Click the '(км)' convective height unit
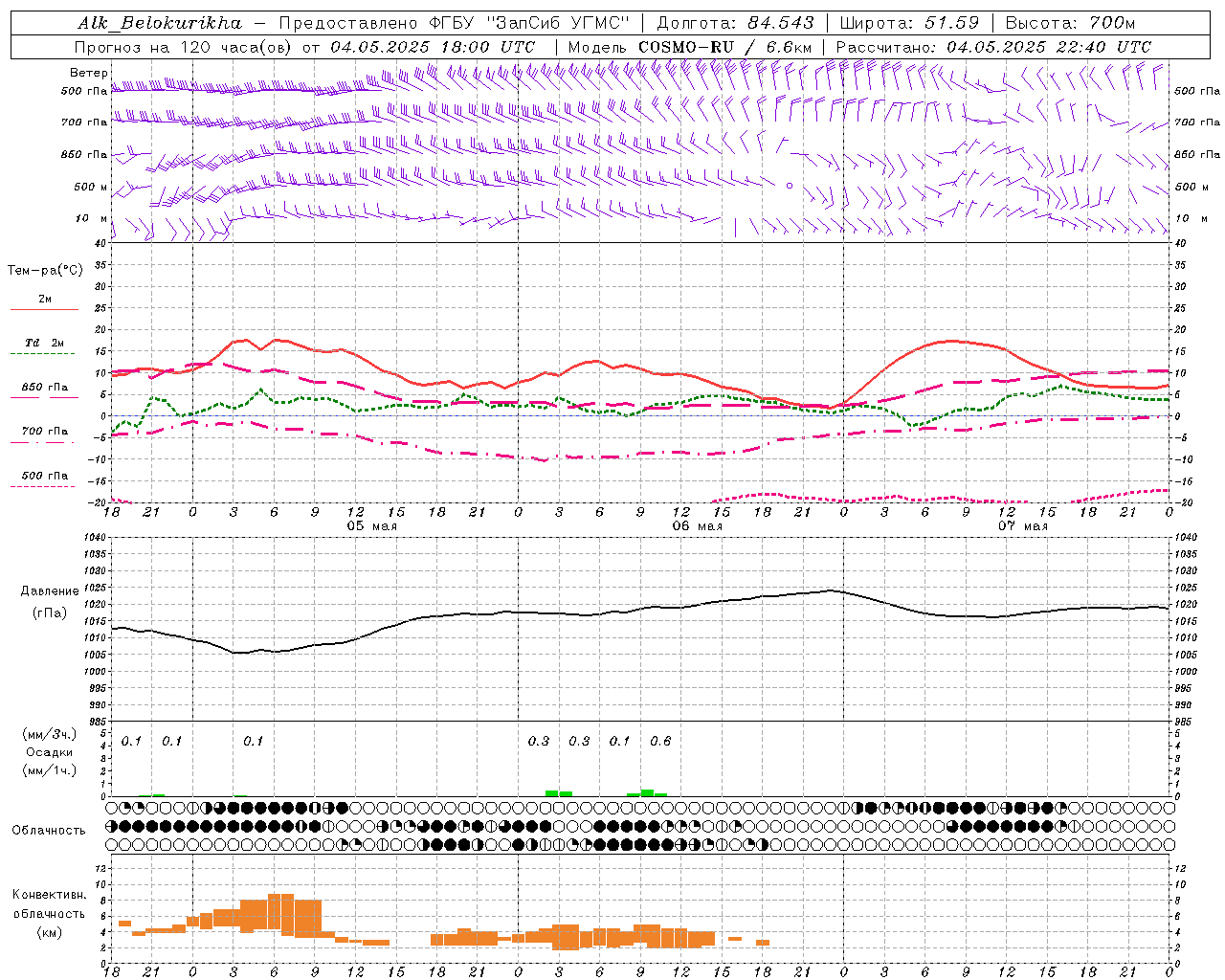This screenshot has width=1225, height=980. 49,932
